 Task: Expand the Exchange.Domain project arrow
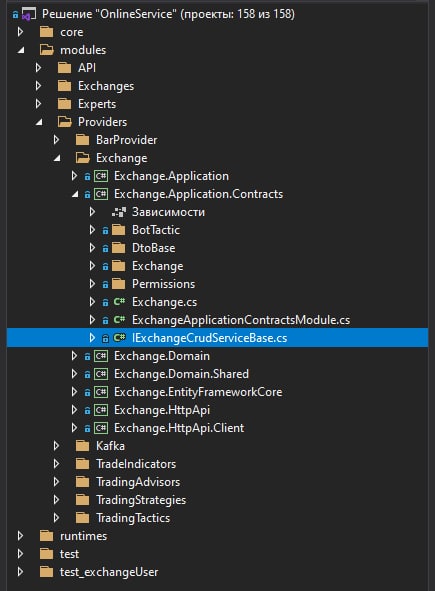point(74,356)
